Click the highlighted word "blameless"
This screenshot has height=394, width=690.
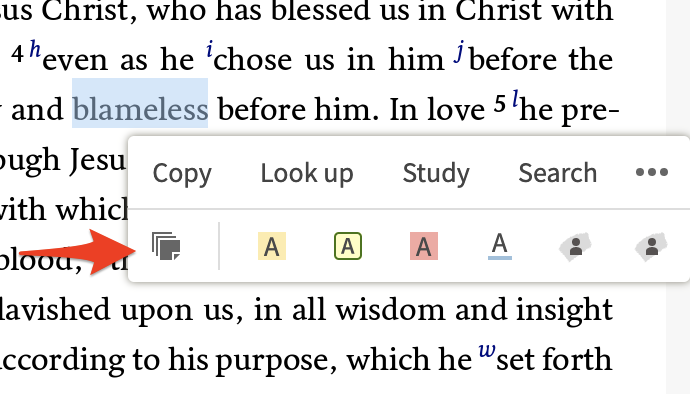[x=140, y=109]
